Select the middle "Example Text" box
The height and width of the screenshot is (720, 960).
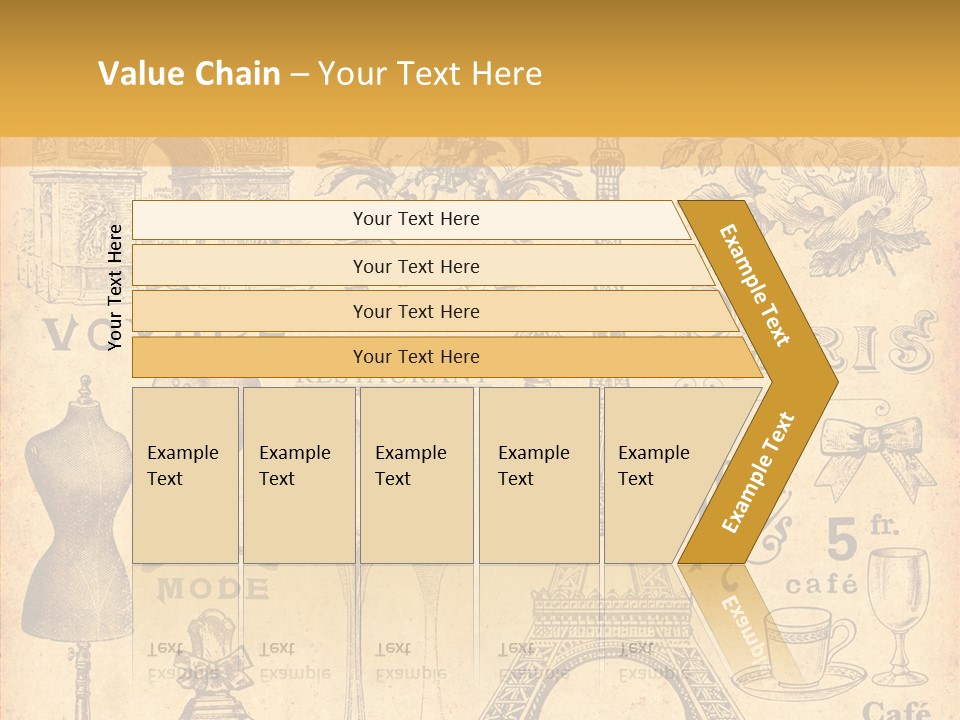point(416,475)
